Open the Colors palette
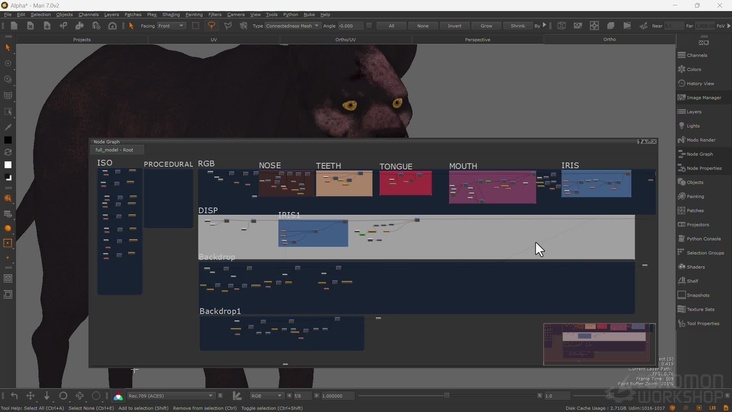This screenshot has height=412, width=732. click(x=694, y=69)
